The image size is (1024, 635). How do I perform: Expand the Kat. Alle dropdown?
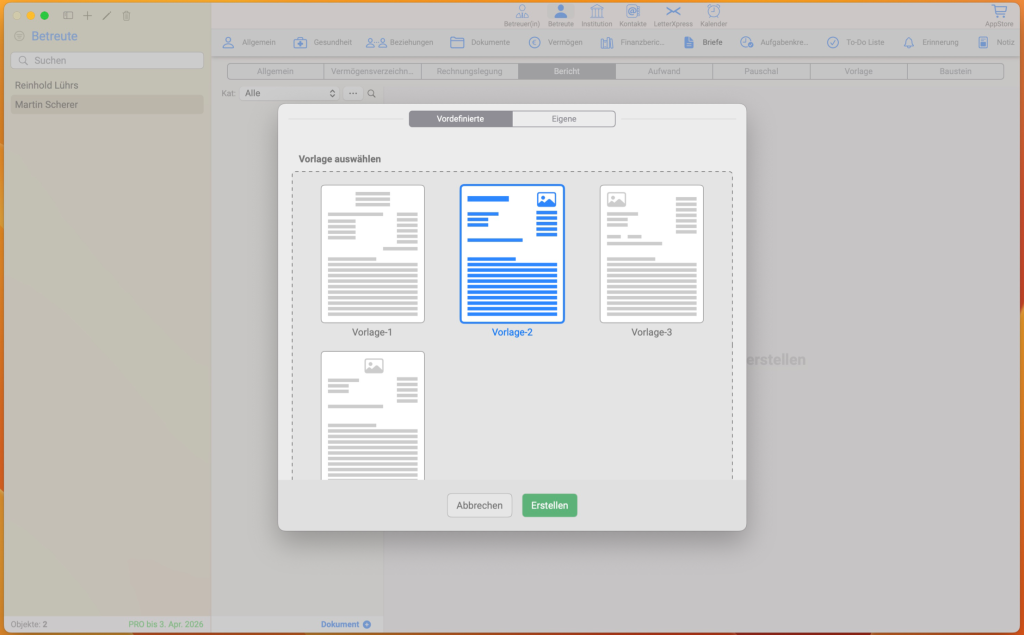click(x=290, y=93)
